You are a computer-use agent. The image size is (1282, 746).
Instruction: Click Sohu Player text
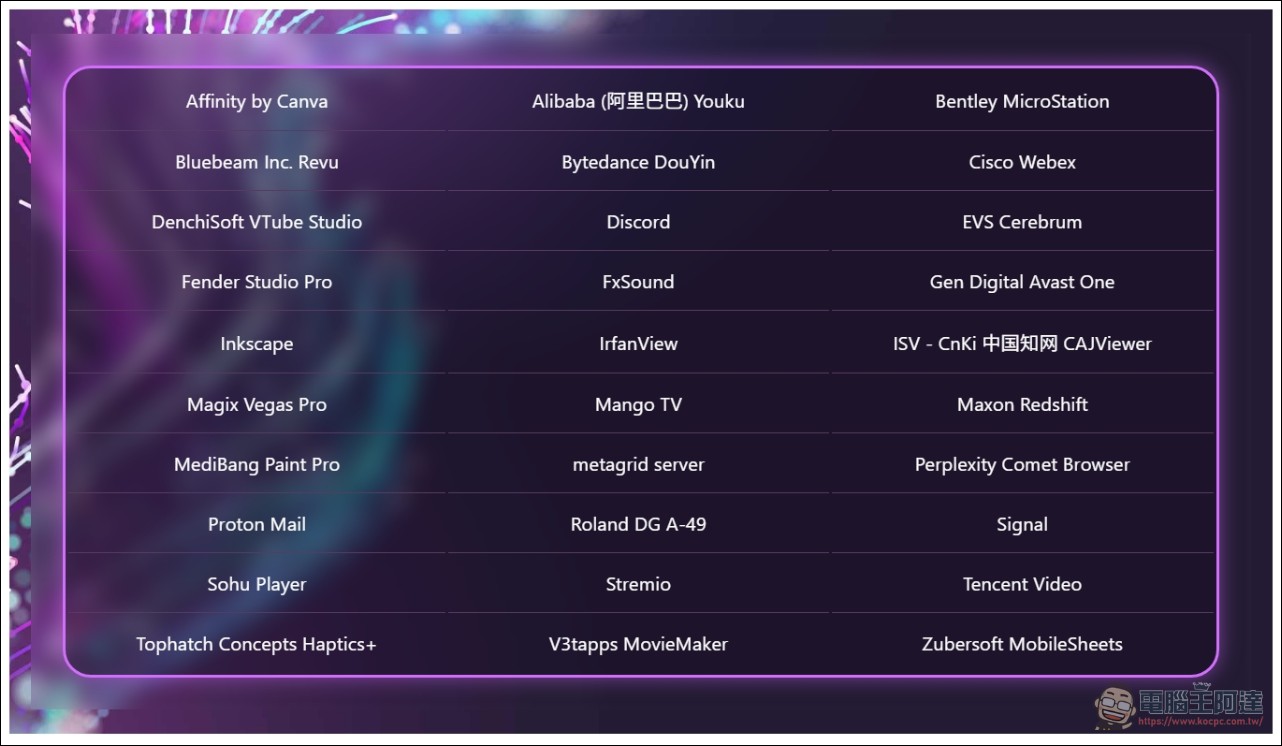click(x=257, y=584)
